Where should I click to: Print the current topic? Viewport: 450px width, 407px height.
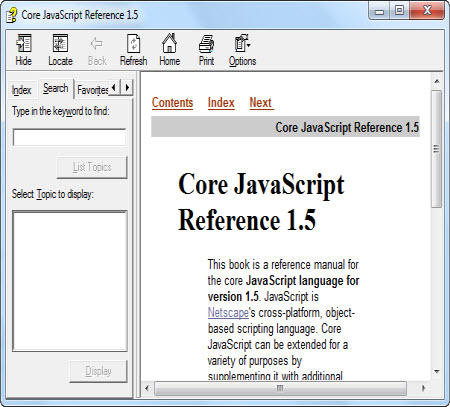pos(206,43)
